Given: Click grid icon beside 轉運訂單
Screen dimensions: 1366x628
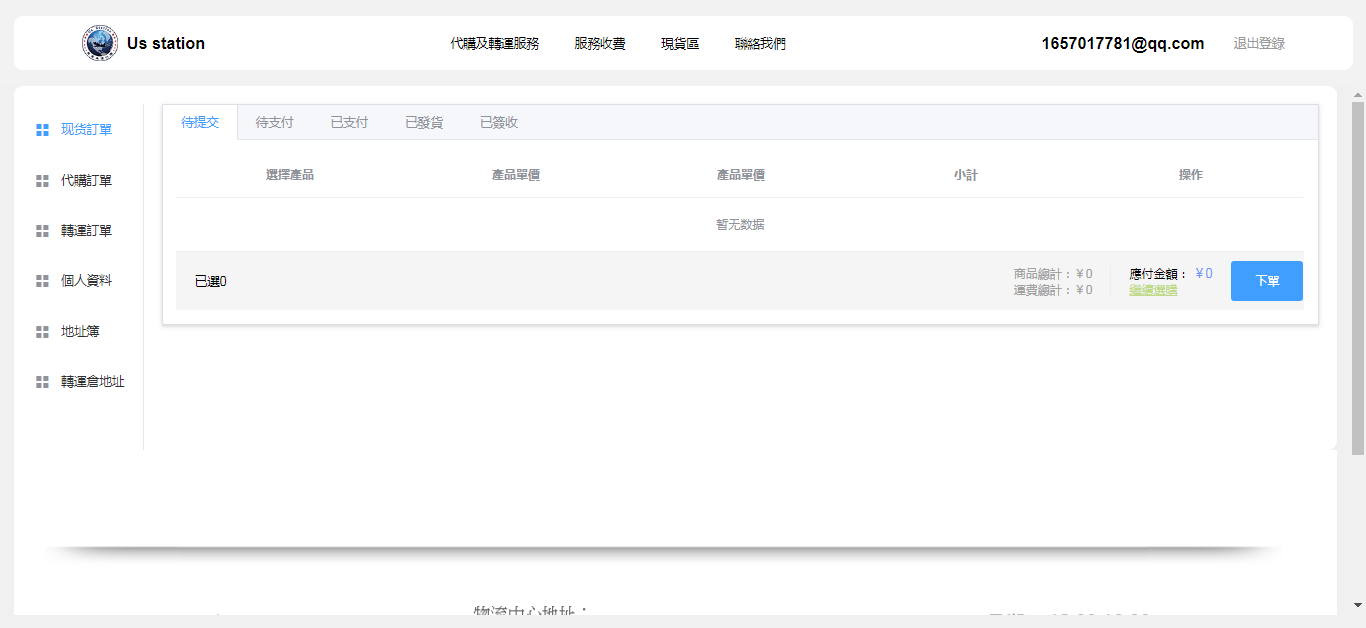Looking at the screenshot, I should (42, 231).
